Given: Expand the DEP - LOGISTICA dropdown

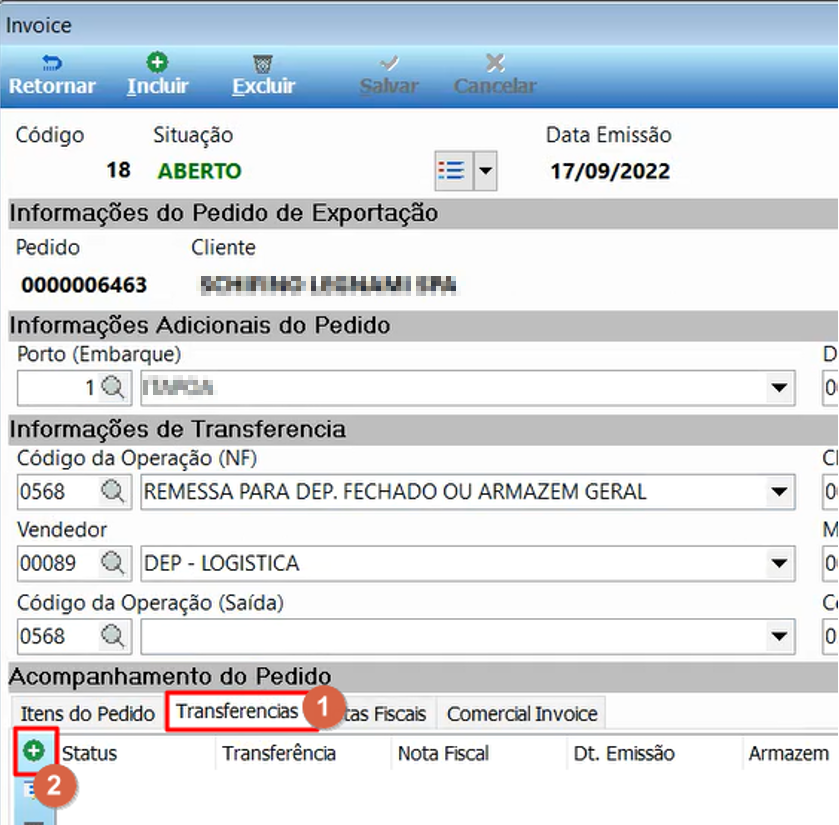Looking at the screenshot, I should pos(779,563).
